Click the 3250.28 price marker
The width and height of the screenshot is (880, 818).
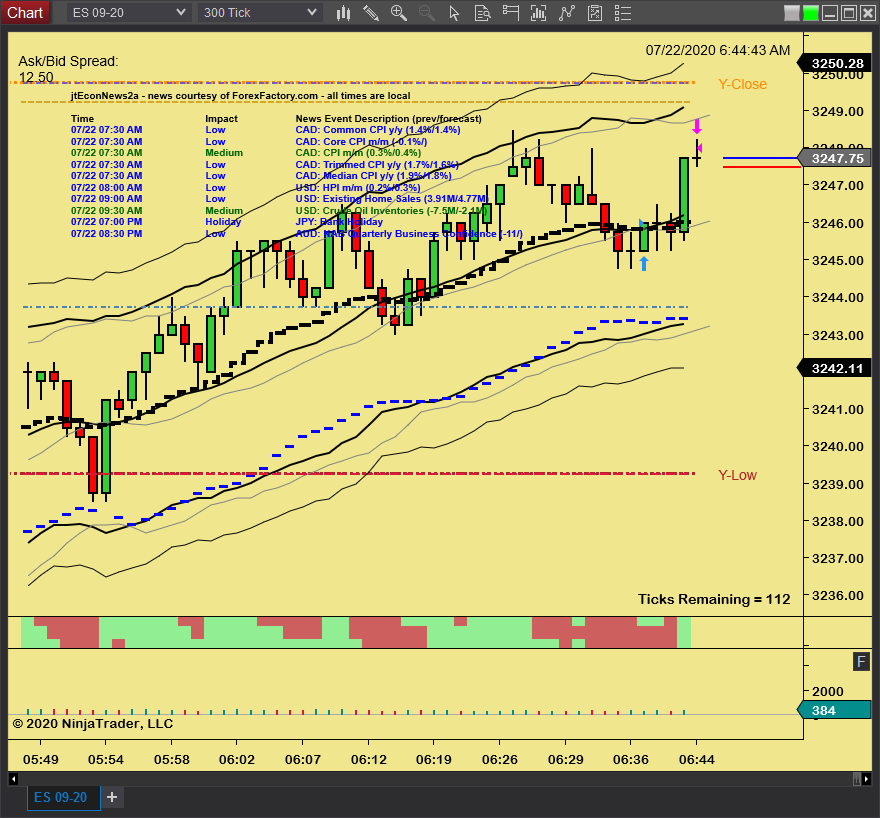(834, 63)
